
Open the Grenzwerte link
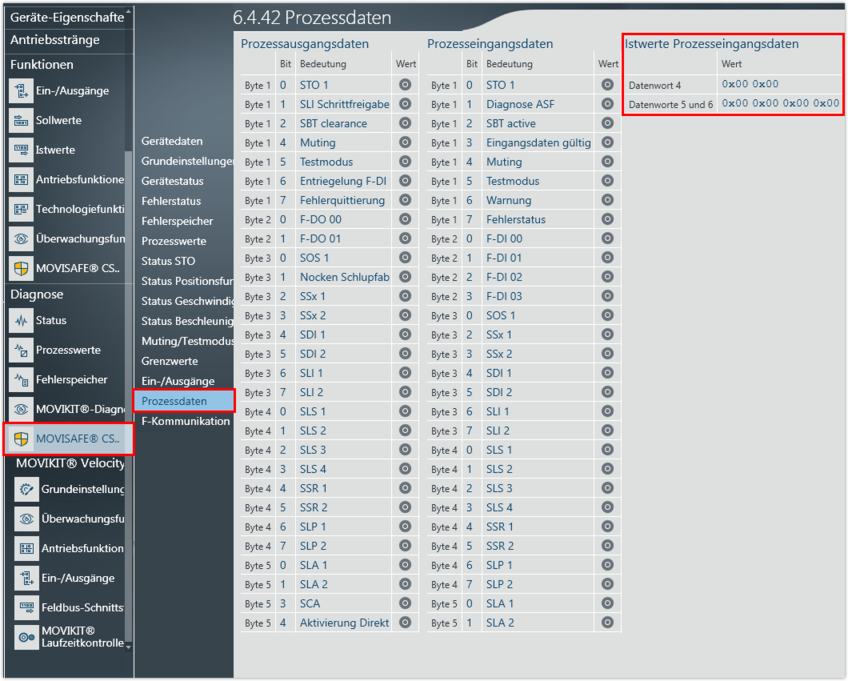pos(170,361)
